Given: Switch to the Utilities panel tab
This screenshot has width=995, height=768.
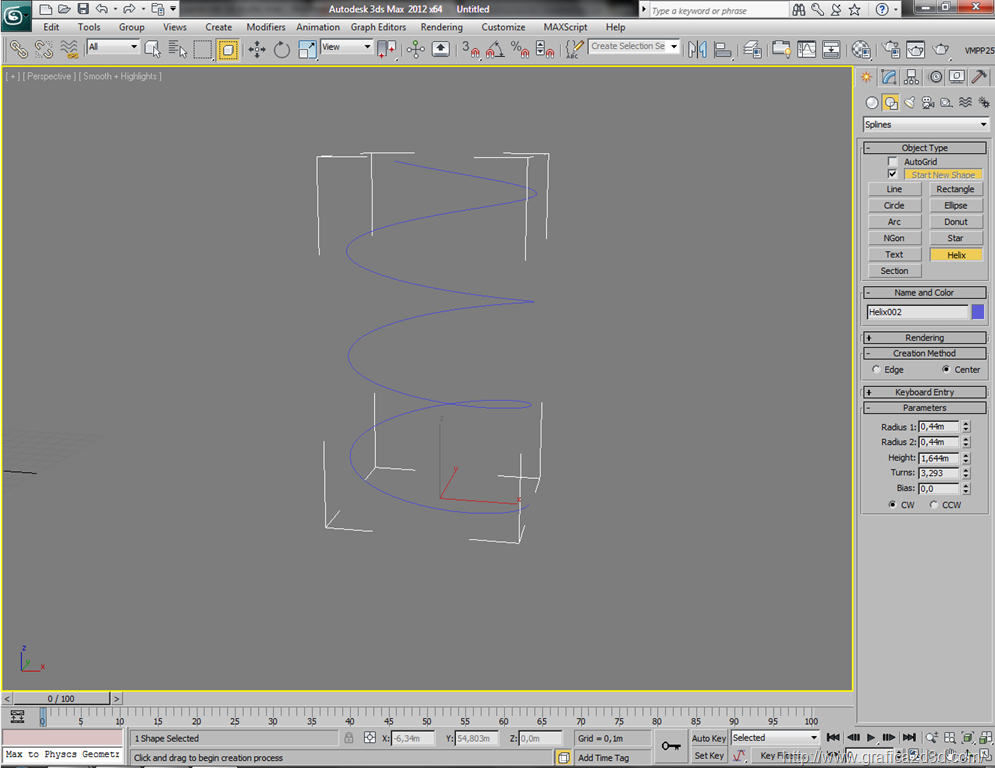Looking at the screenshot, I should click(x=979, y=77).
